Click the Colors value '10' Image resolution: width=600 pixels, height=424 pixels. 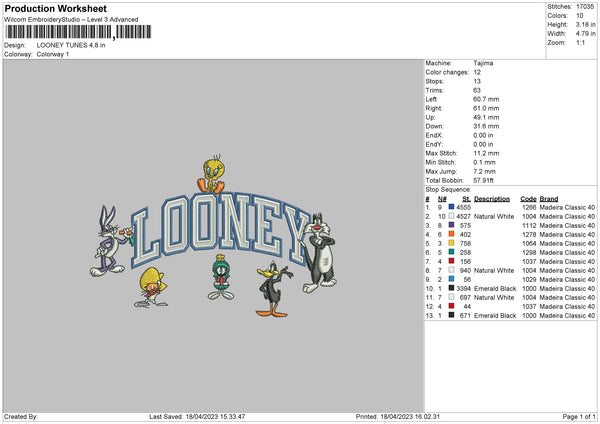580,16
